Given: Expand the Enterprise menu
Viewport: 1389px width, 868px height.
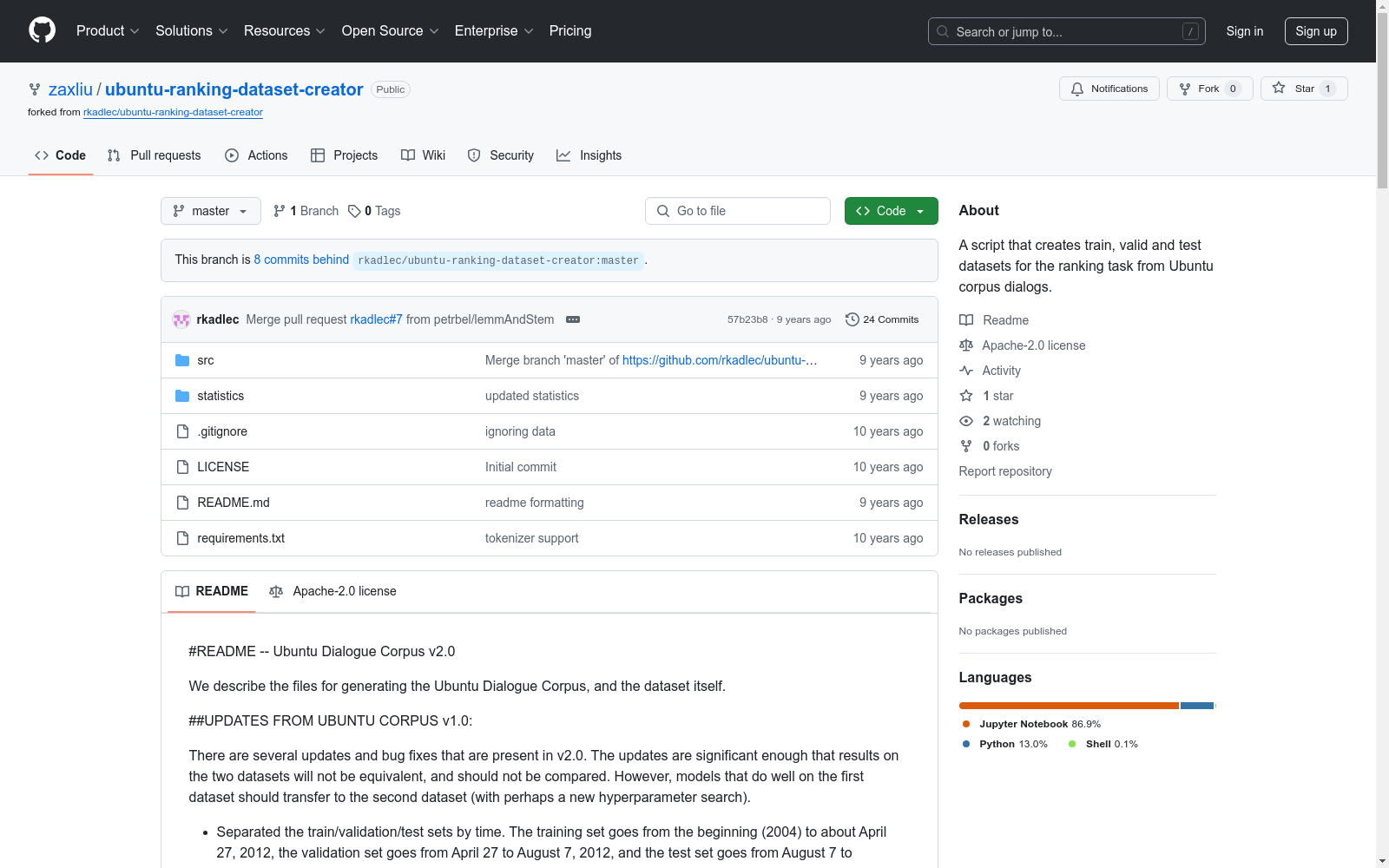Looking at the screenshot, I should (494, 30).
